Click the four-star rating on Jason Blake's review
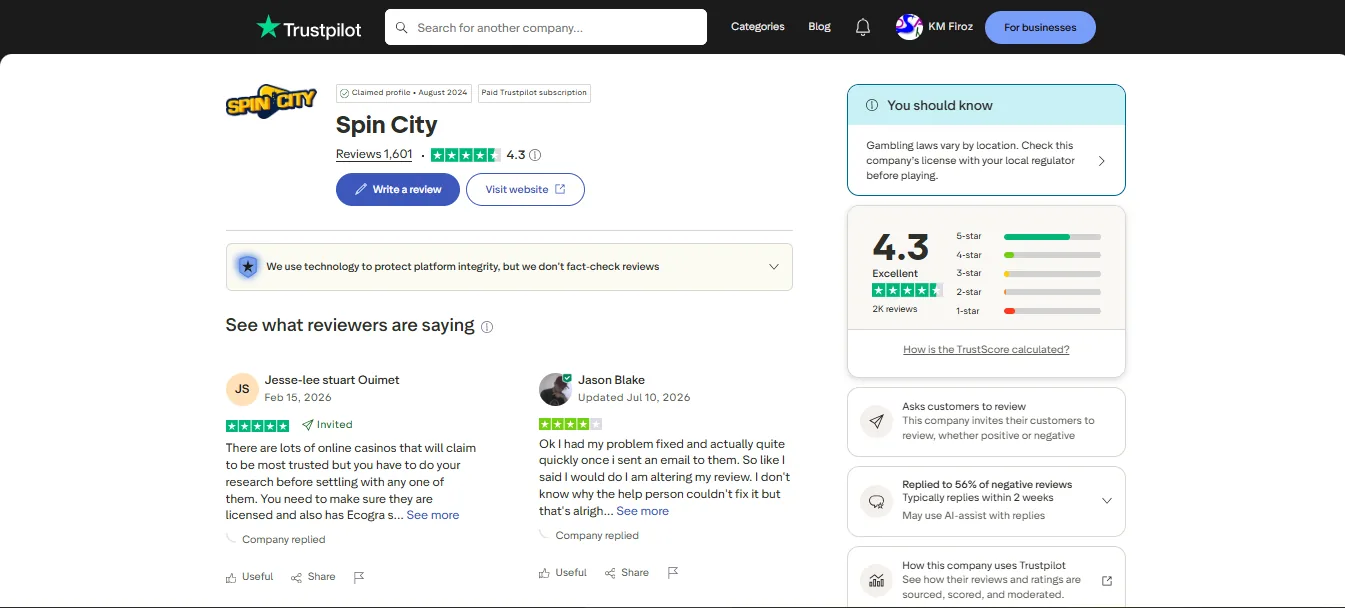 (x=571, y=424)
